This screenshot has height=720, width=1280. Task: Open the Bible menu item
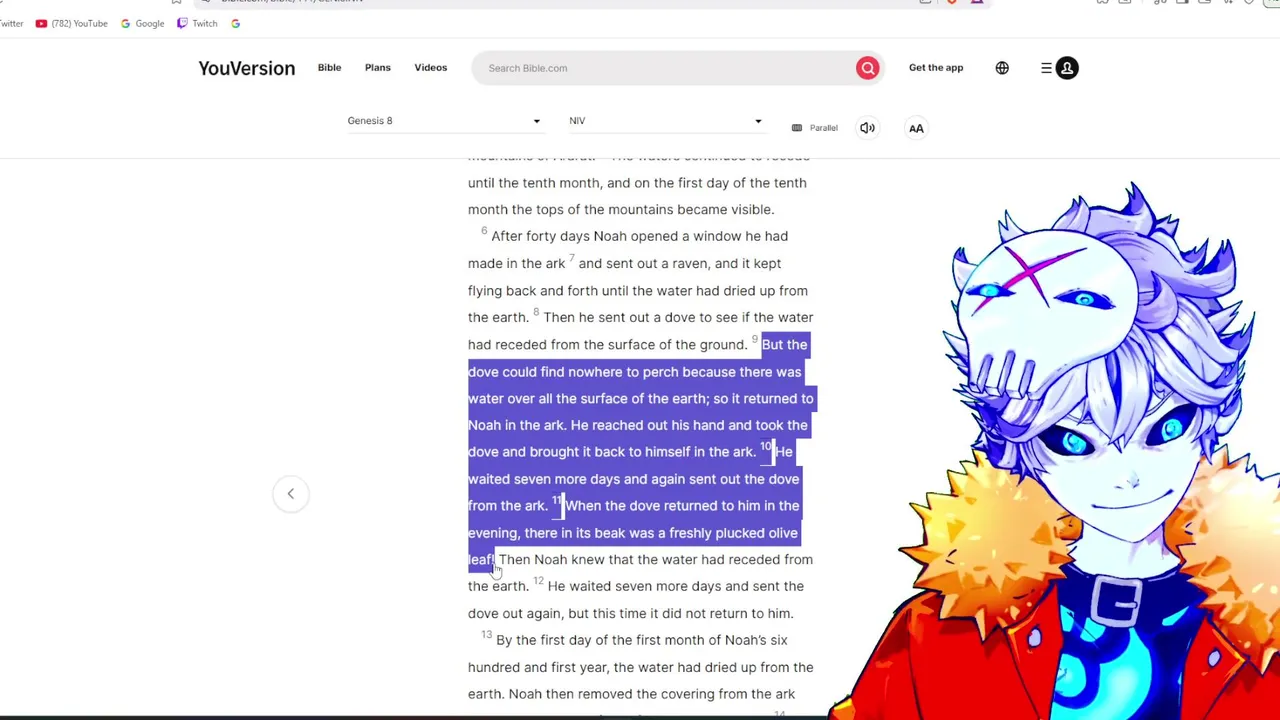(329, 67)
